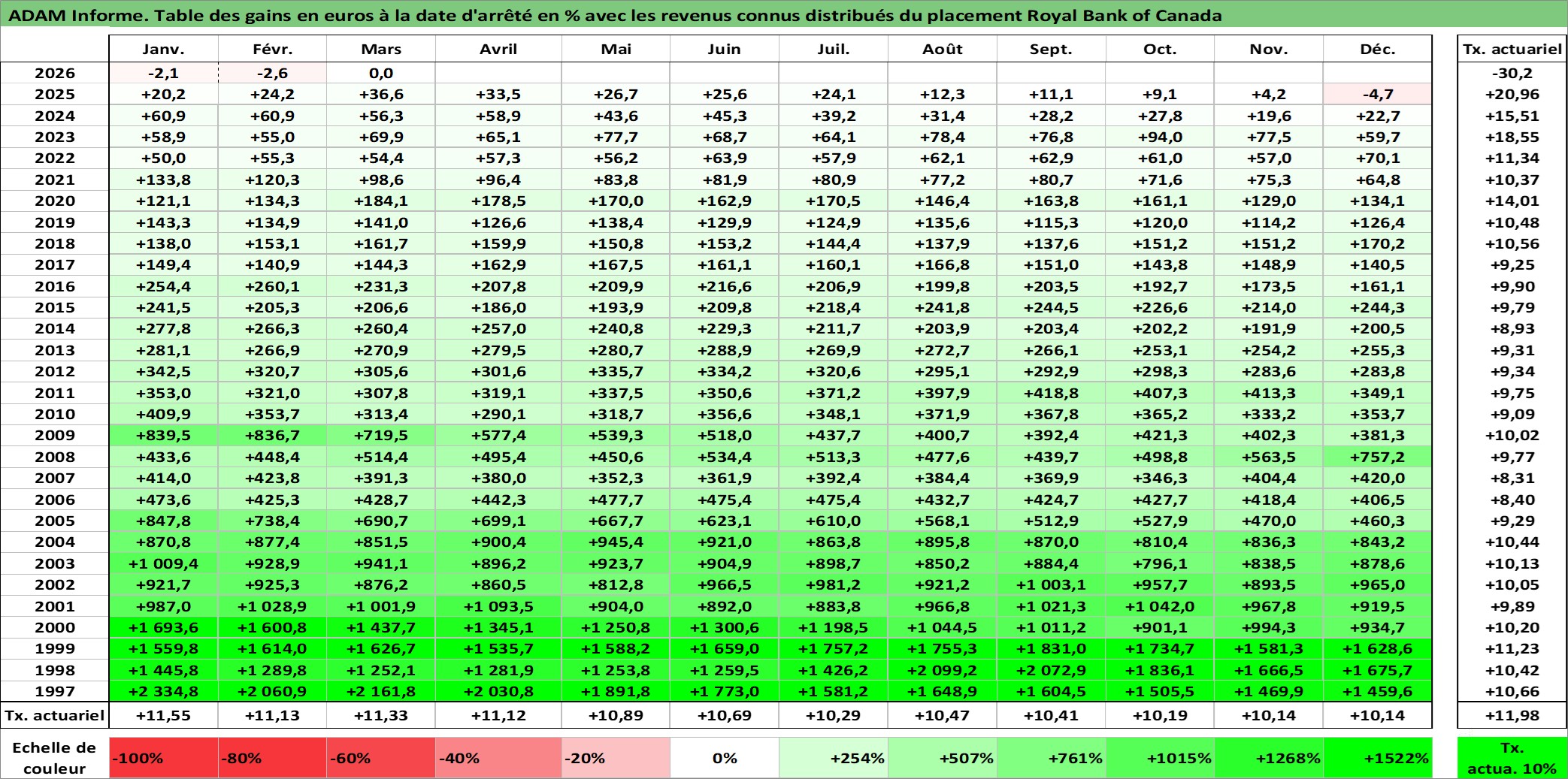
Task: Click the cell showing +1 093,5
Action: coord(498,606)
